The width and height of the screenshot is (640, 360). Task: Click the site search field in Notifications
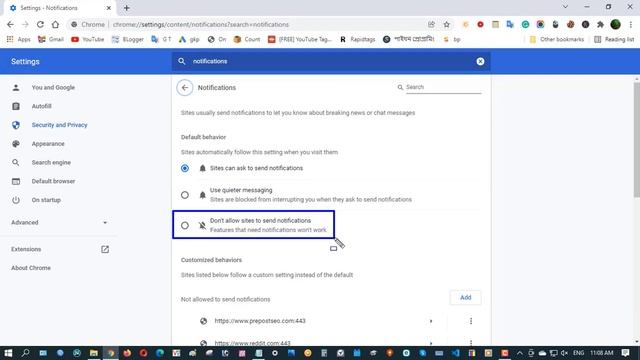coord(443,87)
